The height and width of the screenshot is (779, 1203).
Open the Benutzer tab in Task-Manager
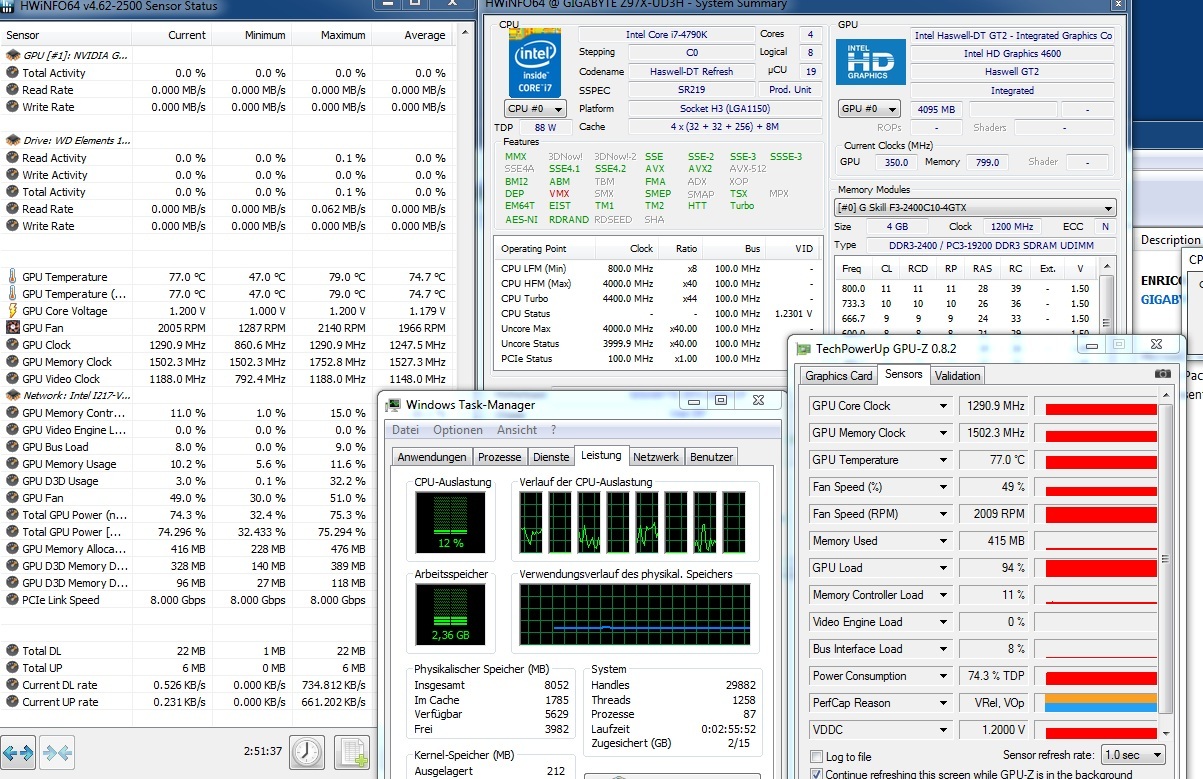(x=711, y=457)
